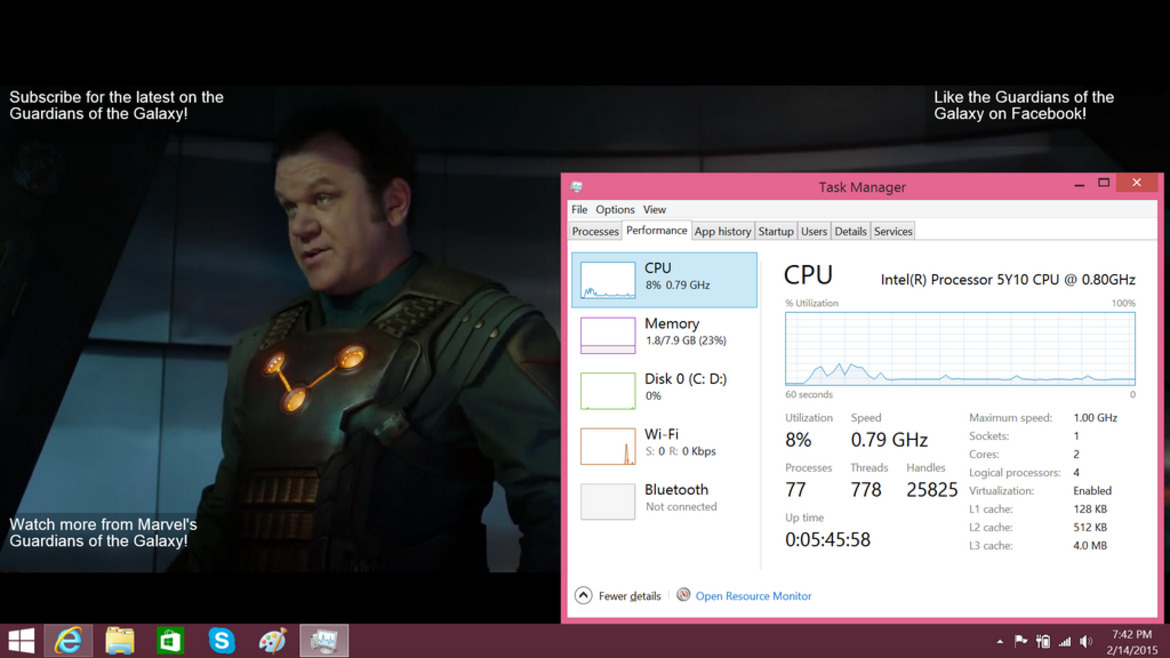Open the Windows Start button

(x=21, y=641)
